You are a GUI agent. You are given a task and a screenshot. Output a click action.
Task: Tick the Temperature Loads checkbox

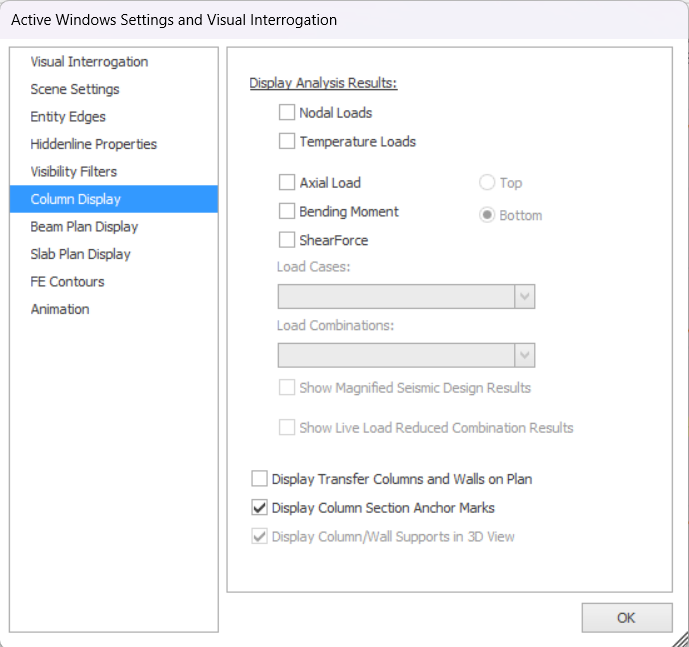point(287,141)
